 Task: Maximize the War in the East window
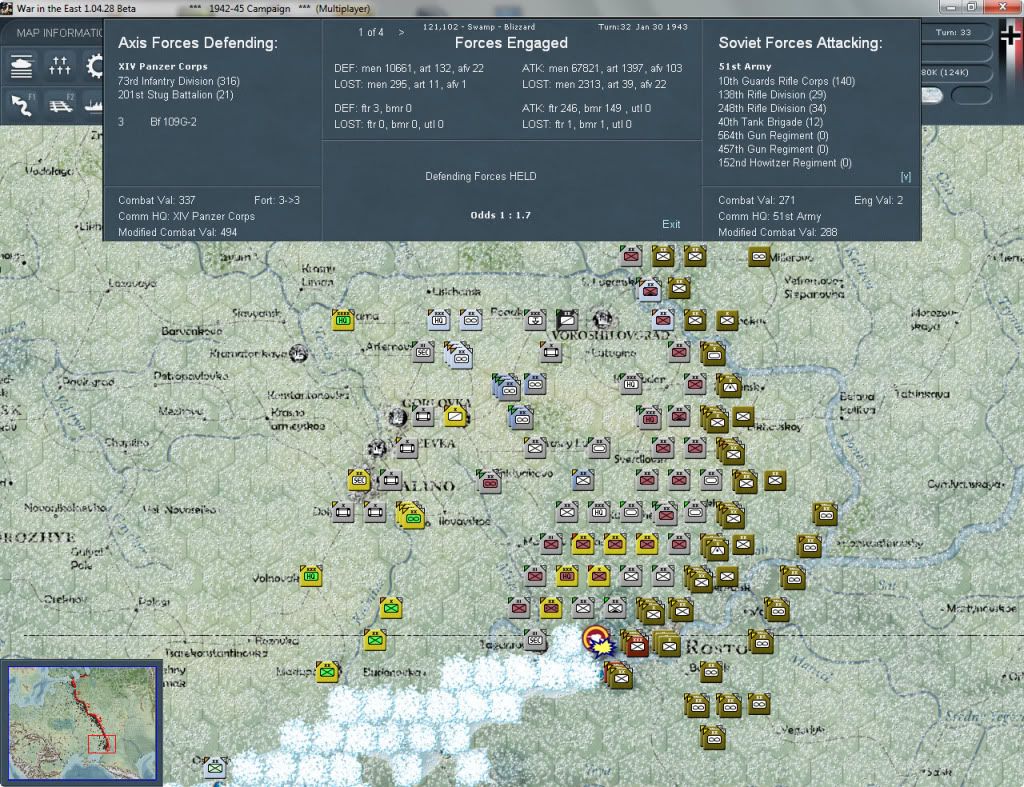pos(971,7)
